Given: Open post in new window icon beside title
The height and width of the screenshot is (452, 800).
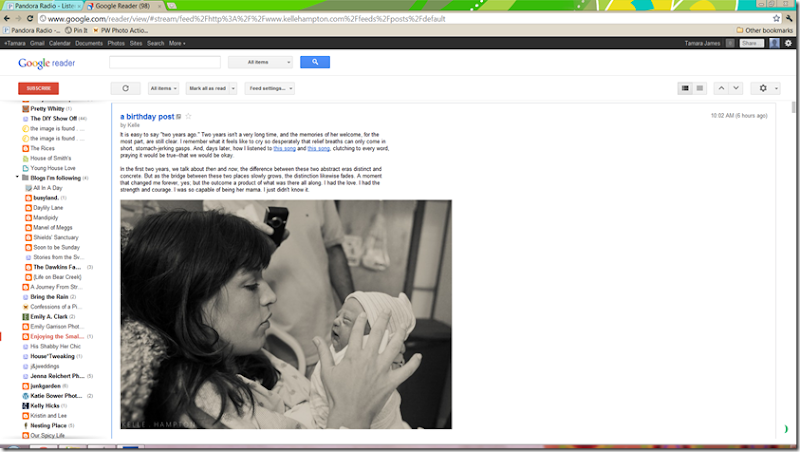Looking at the screenshot, I should coord(179,117).
